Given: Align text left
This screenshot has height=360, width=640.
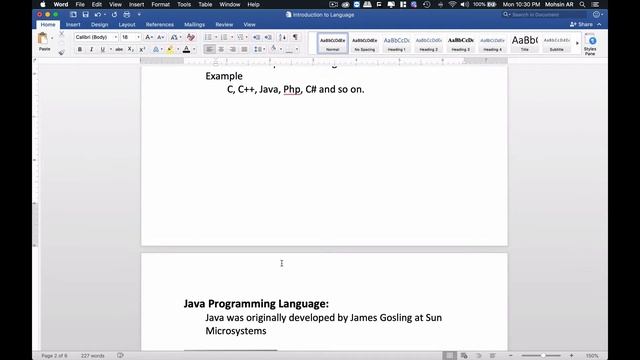Looking at the screenshot, I should (x=209, y=49).
